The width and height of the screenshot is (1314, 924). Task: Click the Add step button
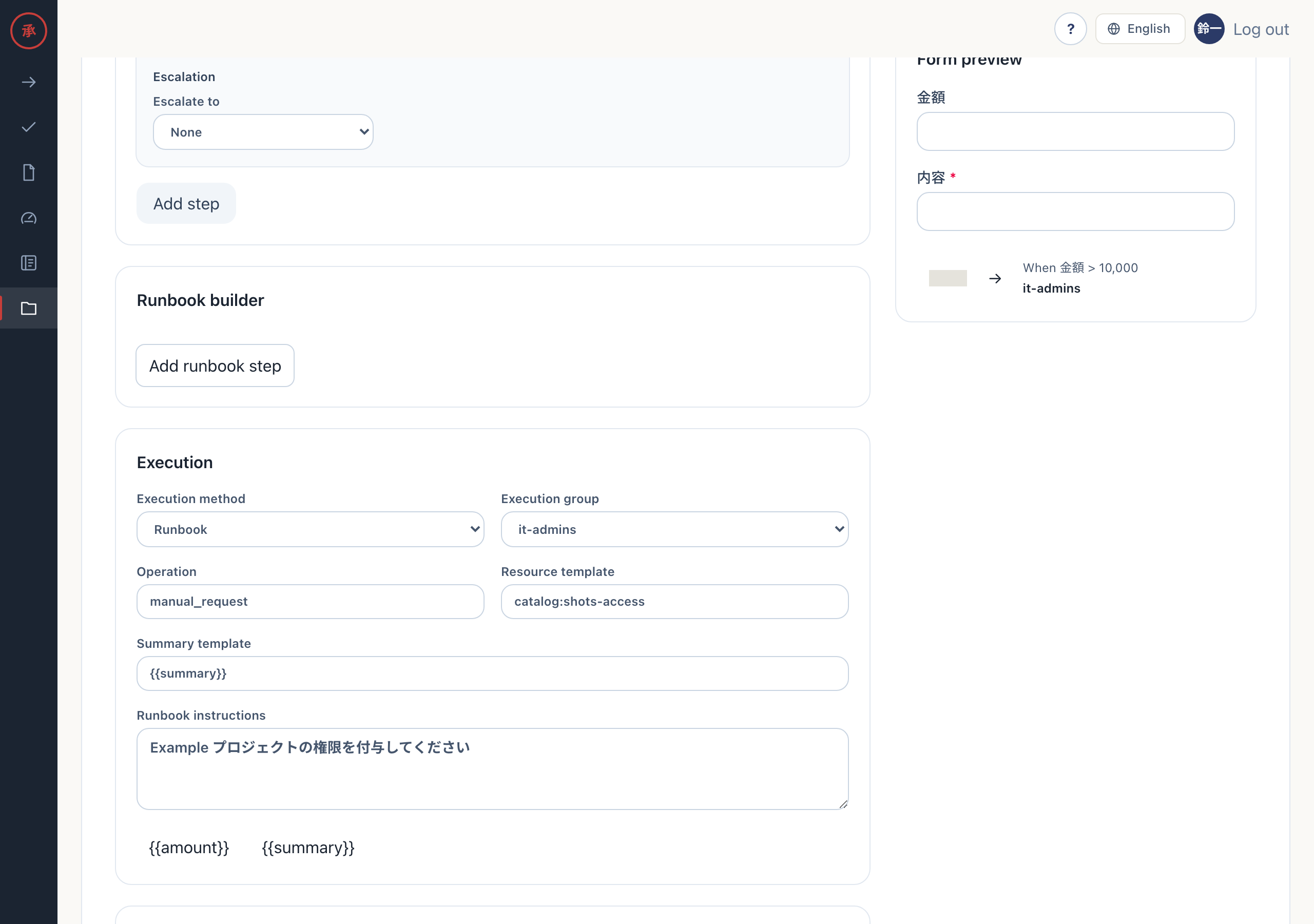pos(186,203)
